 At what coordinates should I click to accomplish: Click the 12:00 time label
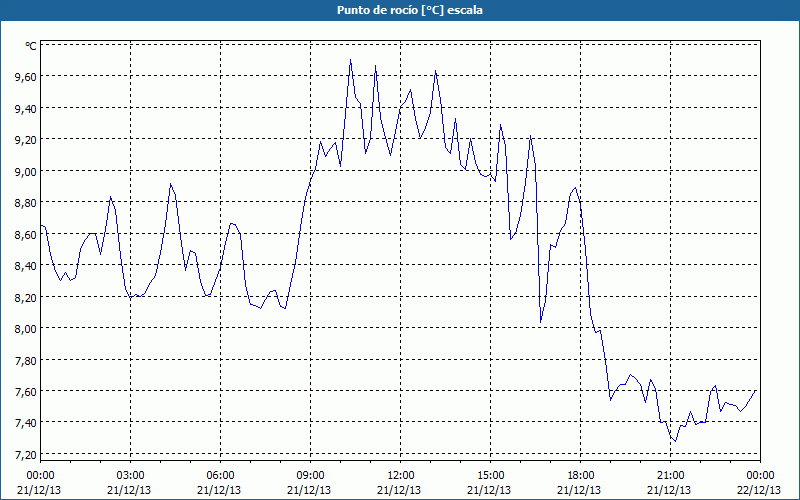click(x=401, y=476)
